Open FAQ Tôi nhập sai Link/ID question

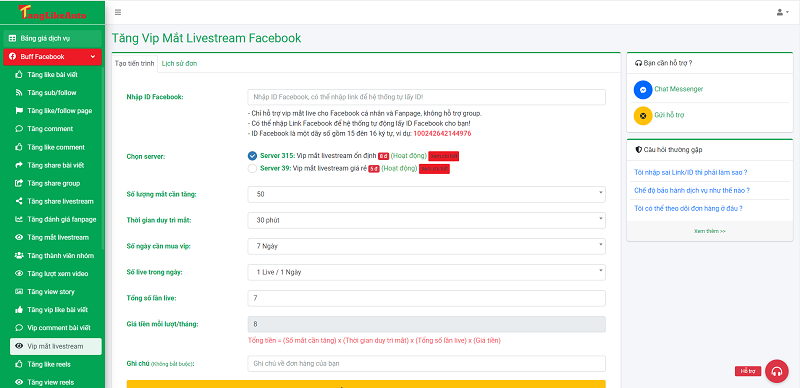coord(691,172)
